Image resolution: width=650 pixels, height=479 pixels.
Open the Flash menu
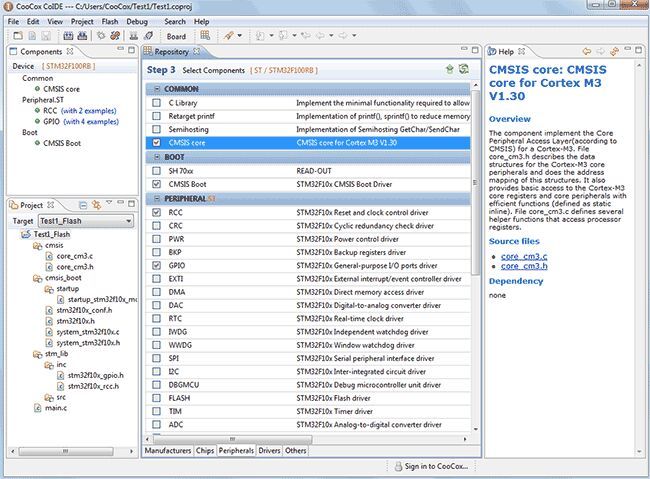coord(110,22)
